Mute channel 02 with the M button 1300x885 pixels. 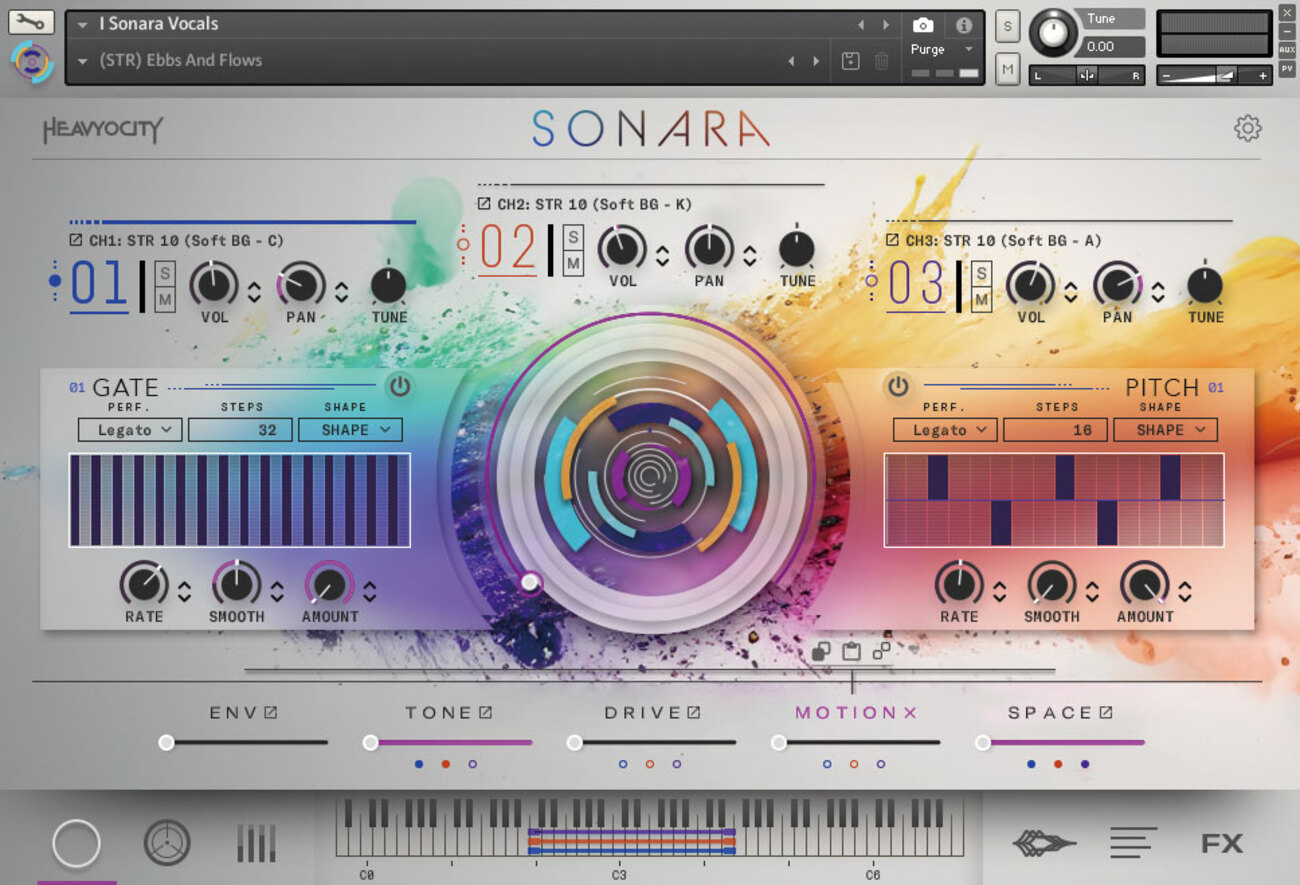coord(573,263)
